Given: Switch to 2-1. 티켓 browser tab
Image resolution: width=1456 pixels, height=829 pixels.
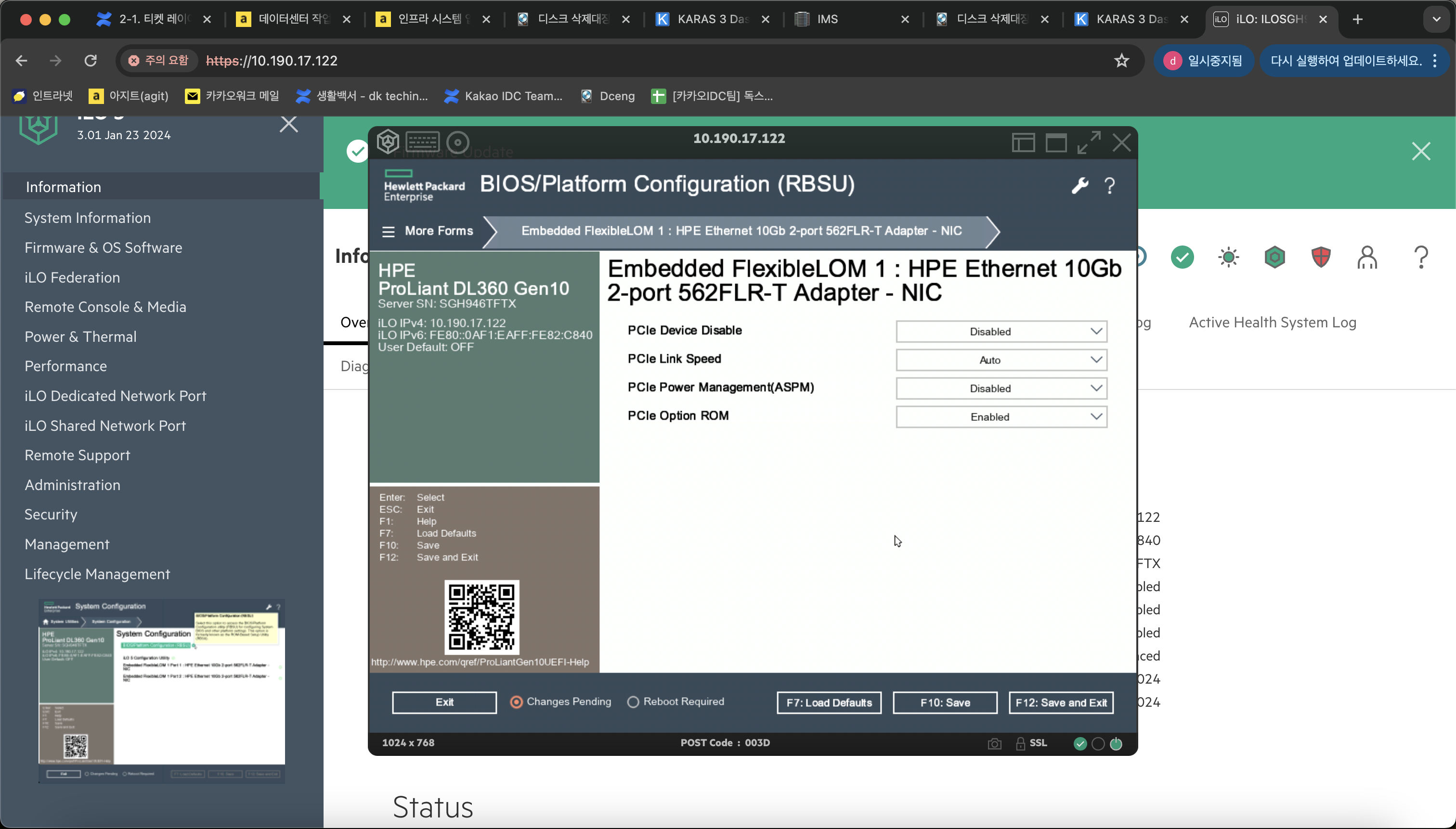Looking at the screenshot, I should click(154, 19).
